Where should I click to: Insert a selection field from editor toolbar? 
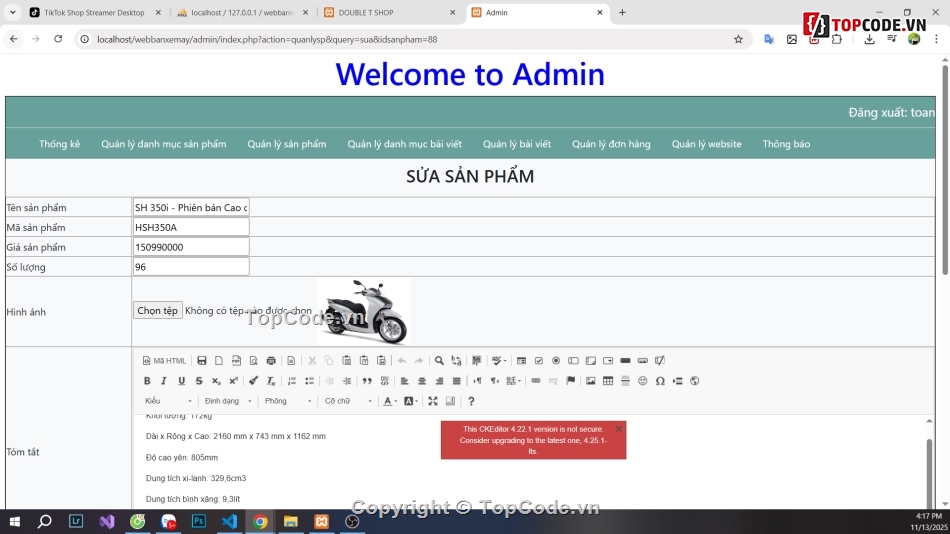608,361
